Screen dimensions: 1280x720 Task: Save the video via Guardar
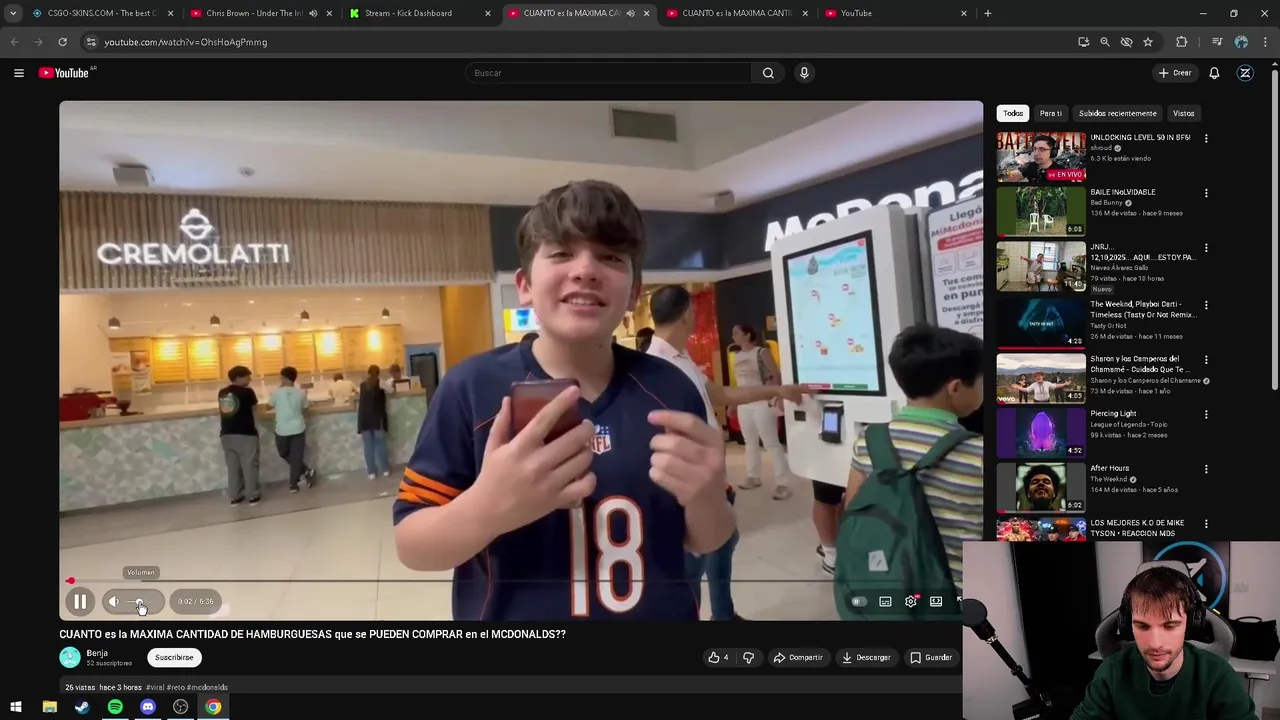pos(931,657)
